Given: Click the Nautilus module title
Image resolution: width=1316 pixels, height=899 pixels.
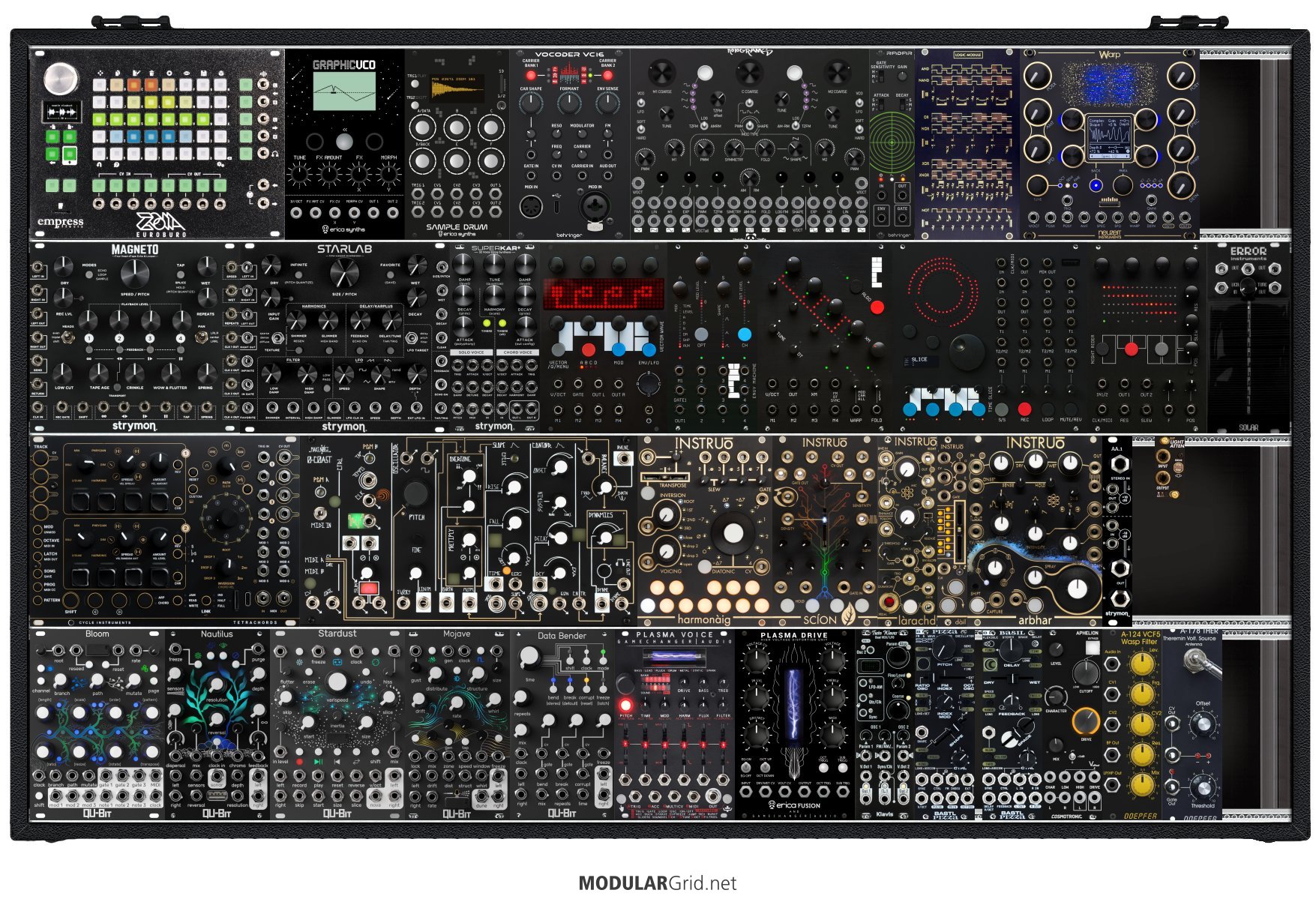Looking at the screenshot, I should coord(217,634).
